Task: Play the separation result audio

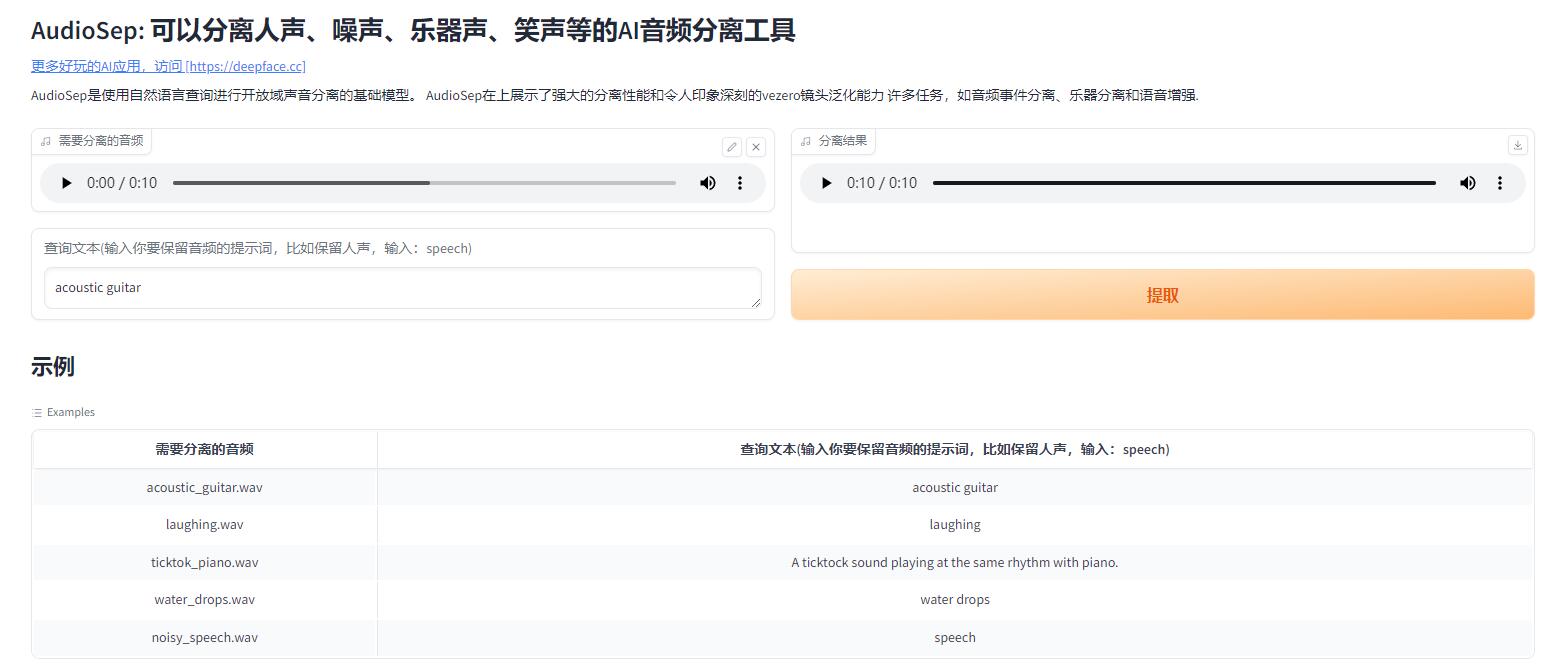Action: (x=826, y=183)
